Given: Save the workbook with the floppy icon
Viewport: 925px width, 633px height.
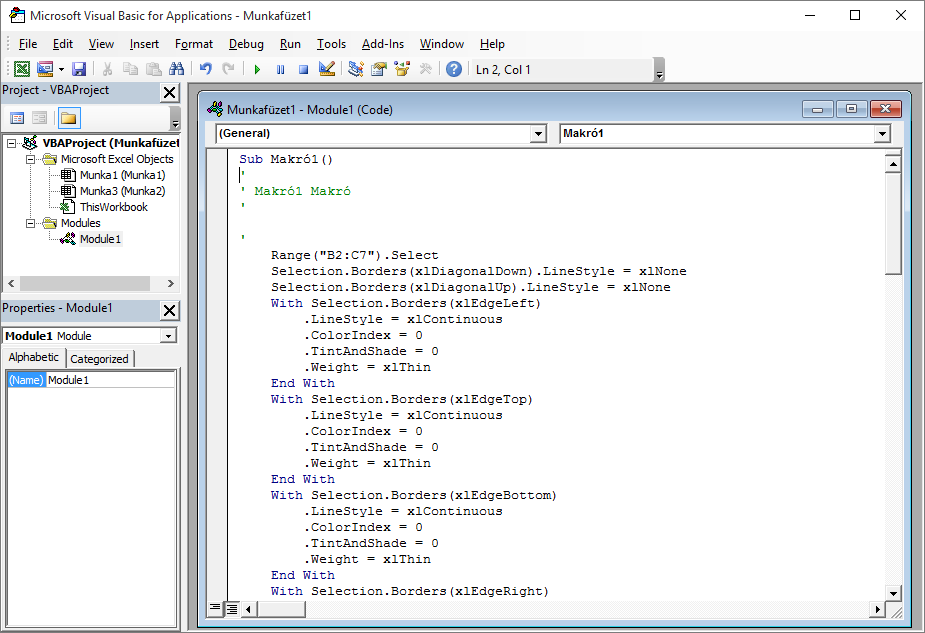Looking at the screenshot, I should (79, 69).
